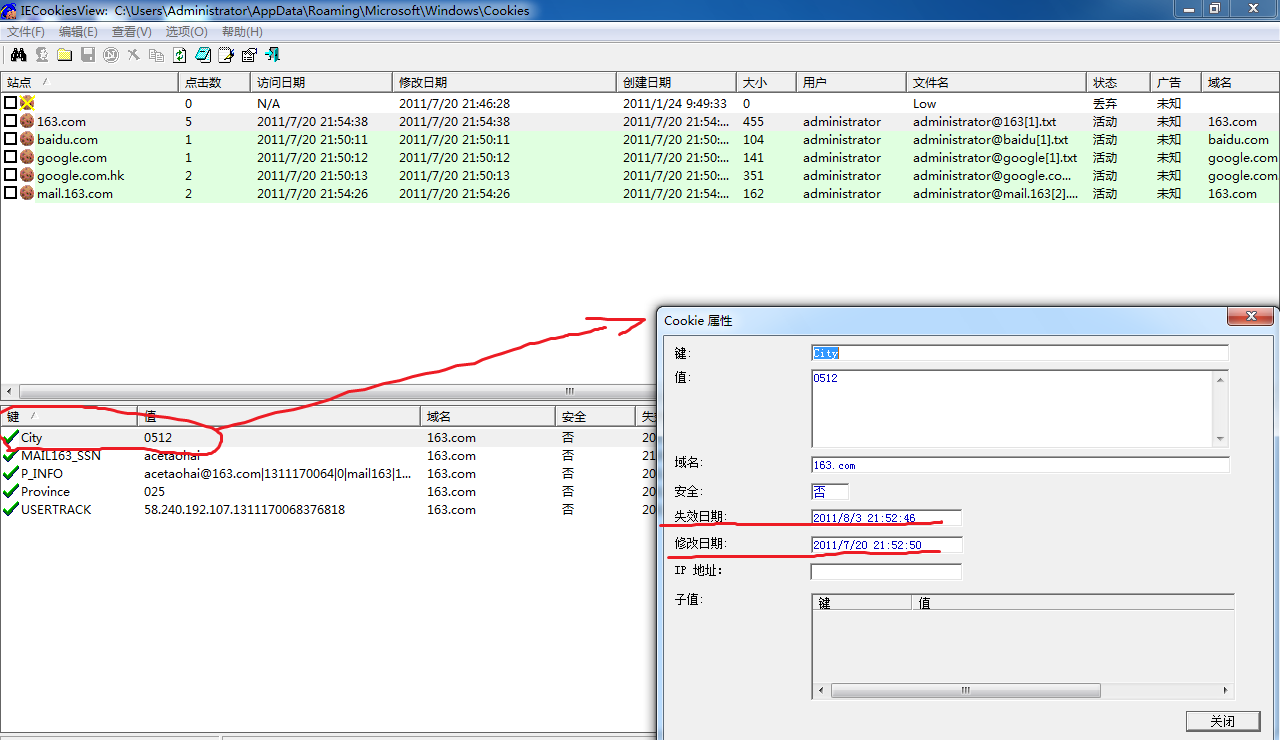
Task: Click the 关闭 button in Cookie 属性 dialog
Action: [x=1222, y=721]
